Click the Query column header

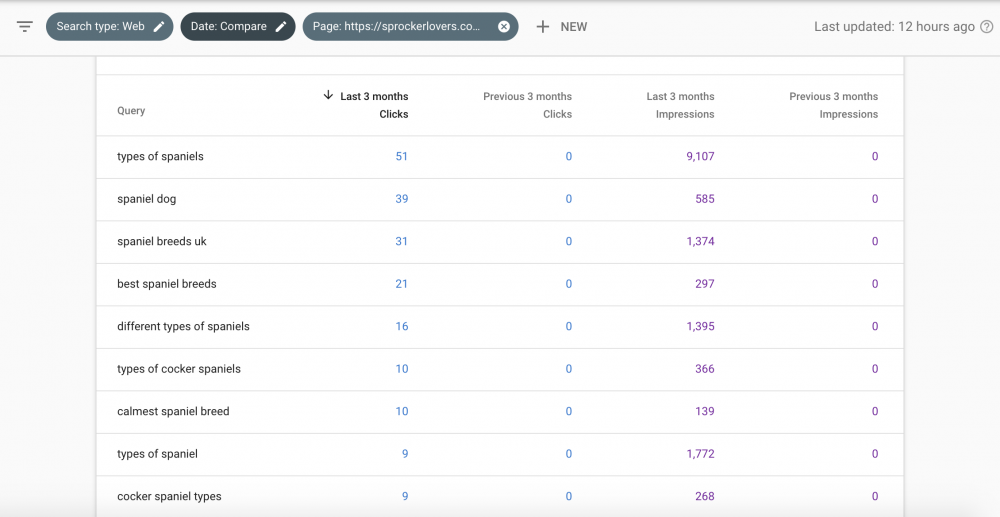[x=131, y=111]
